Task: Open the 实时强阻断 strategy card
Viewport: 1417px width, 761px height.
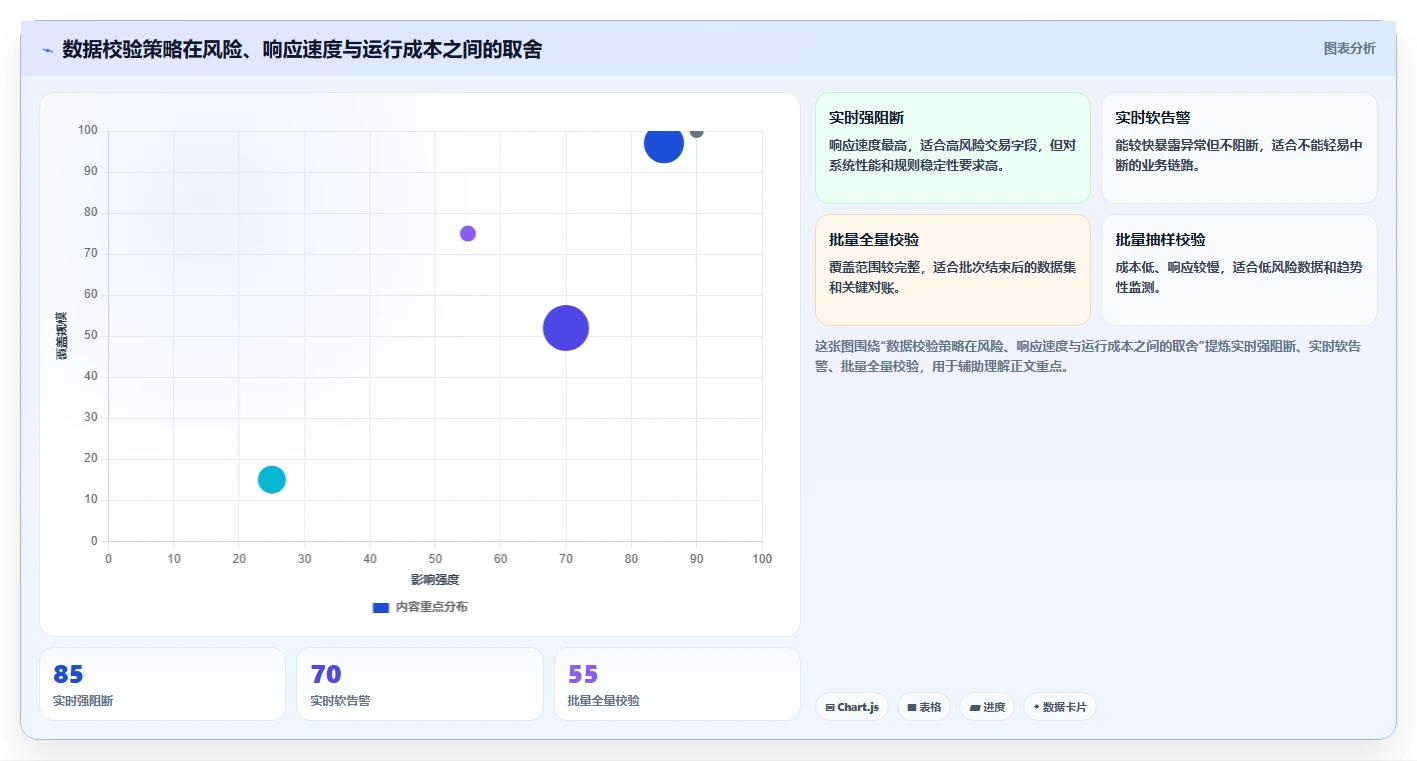Action: [953, 148]
